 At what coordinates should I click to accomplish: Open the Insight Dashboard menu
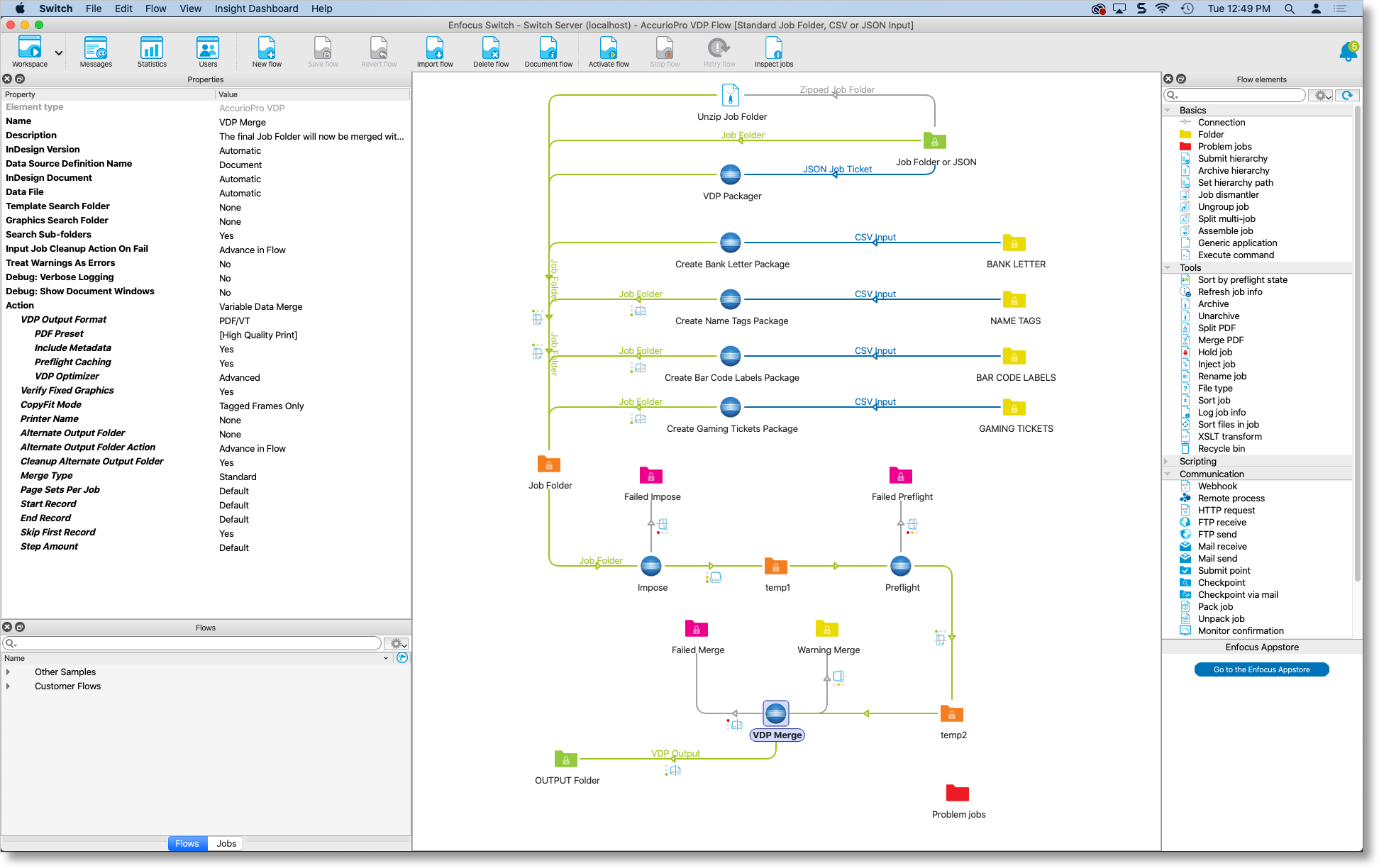256,9
